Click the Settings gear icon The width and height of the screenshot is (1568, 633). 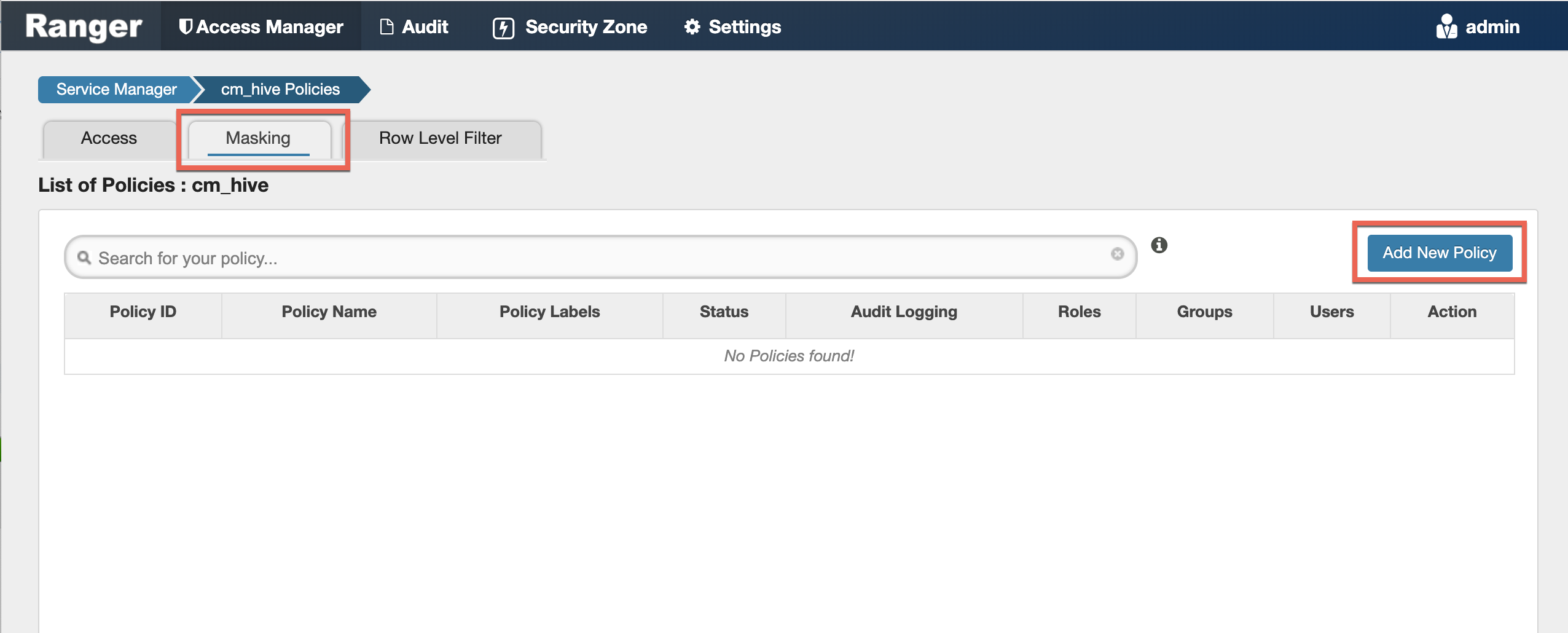pyautogui.click(x=692, y=27)
